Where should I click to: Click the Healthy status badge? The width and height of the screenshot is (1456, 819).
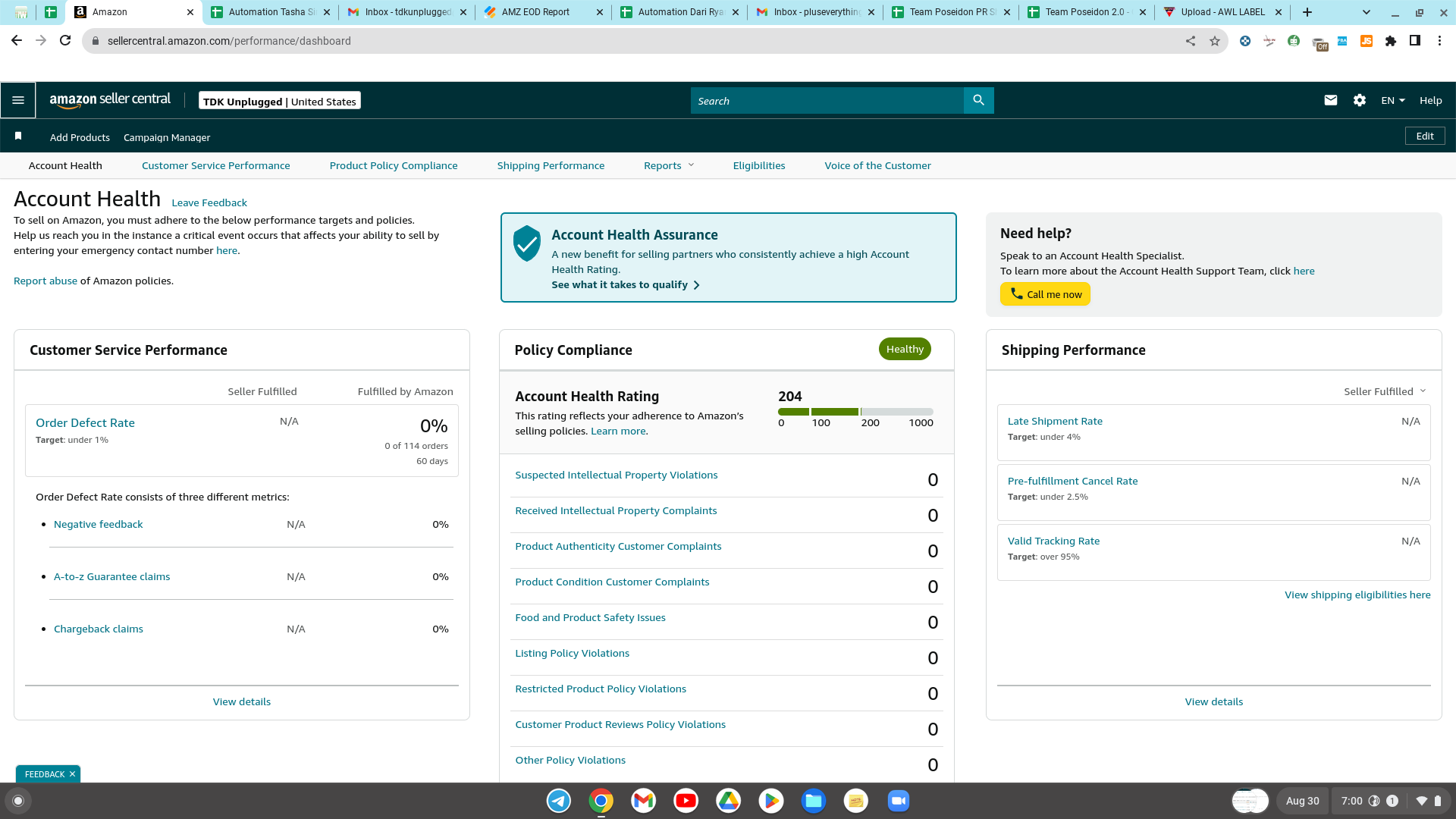click(905, 349)
